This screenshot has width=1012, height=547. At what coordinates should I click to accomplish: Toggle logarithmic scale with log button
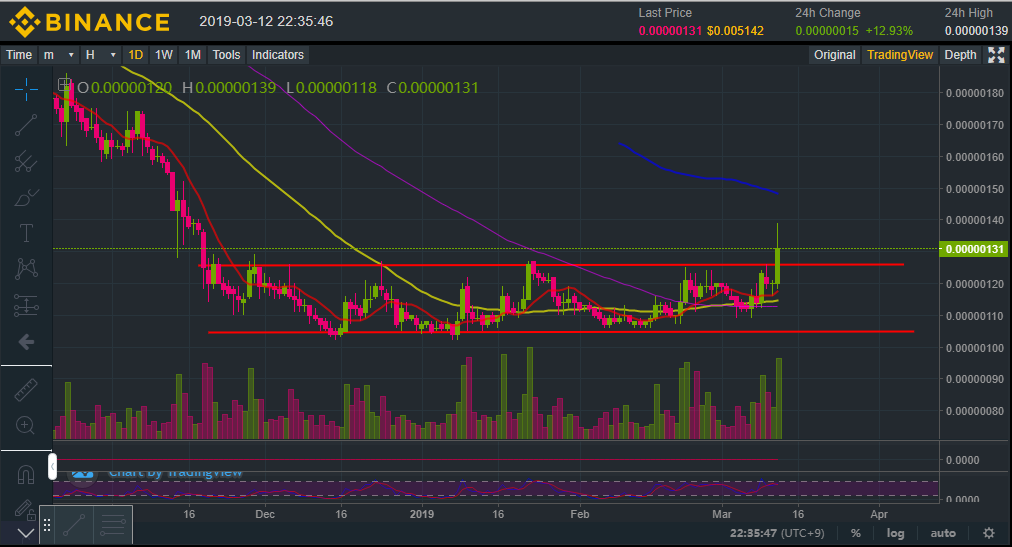[x=895, y=533]
